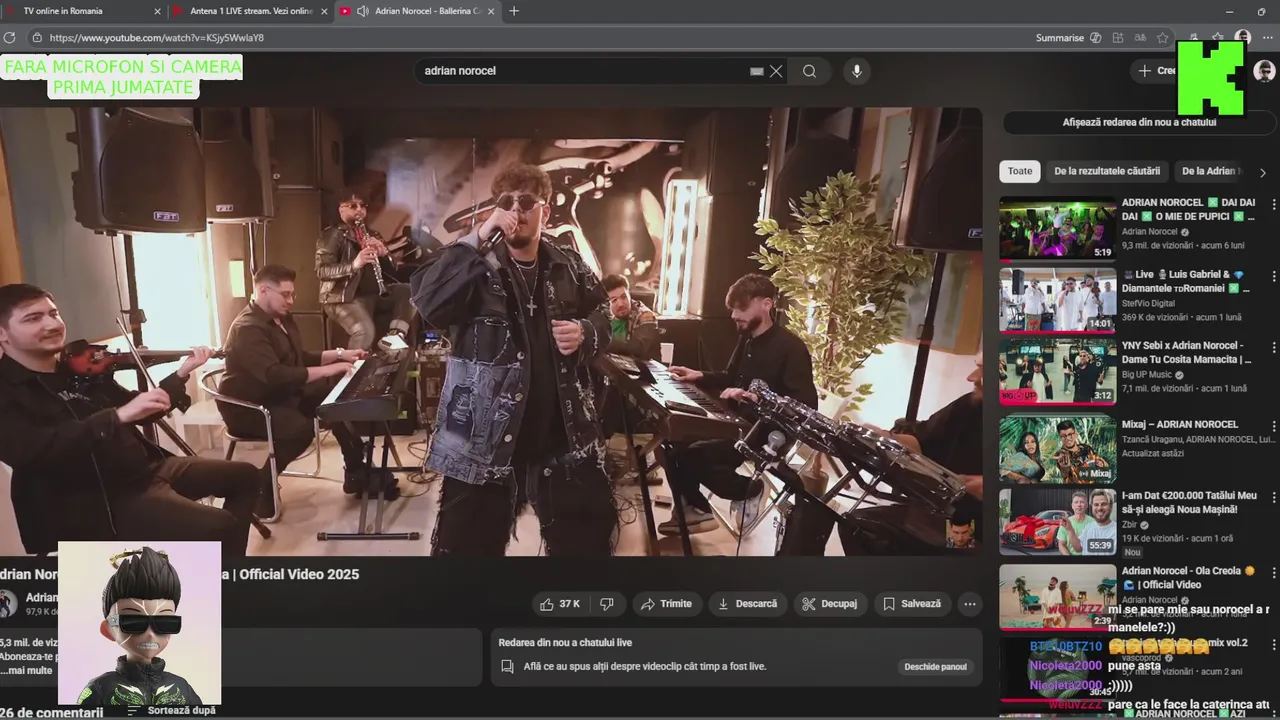Screen dimensions: 1280x720
Task: Click the YouTube search input field
Action: [x=585, y=71]
